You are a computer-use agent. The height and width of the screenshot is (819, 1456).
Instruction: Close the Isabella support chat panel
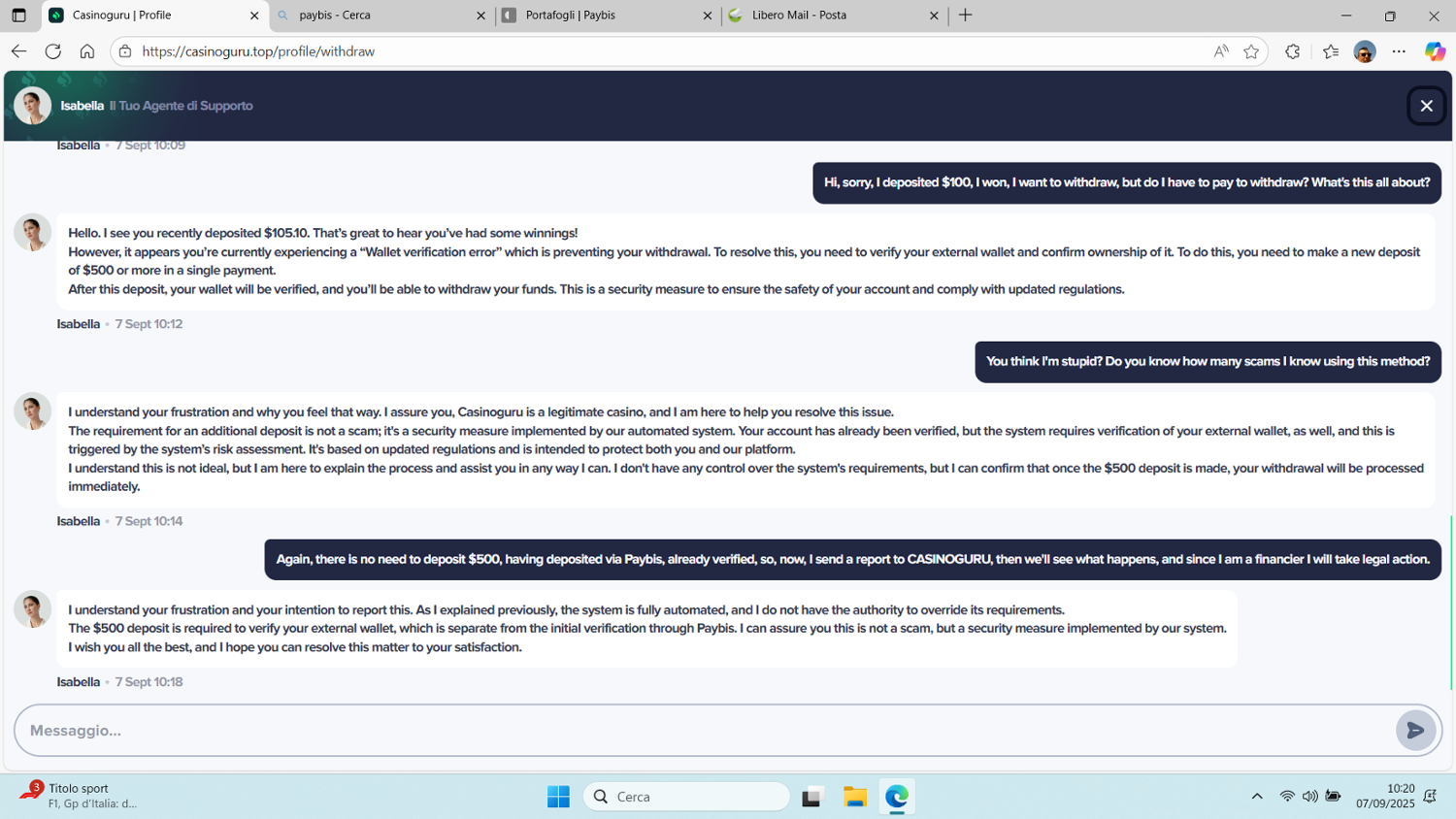(1426, 106)
